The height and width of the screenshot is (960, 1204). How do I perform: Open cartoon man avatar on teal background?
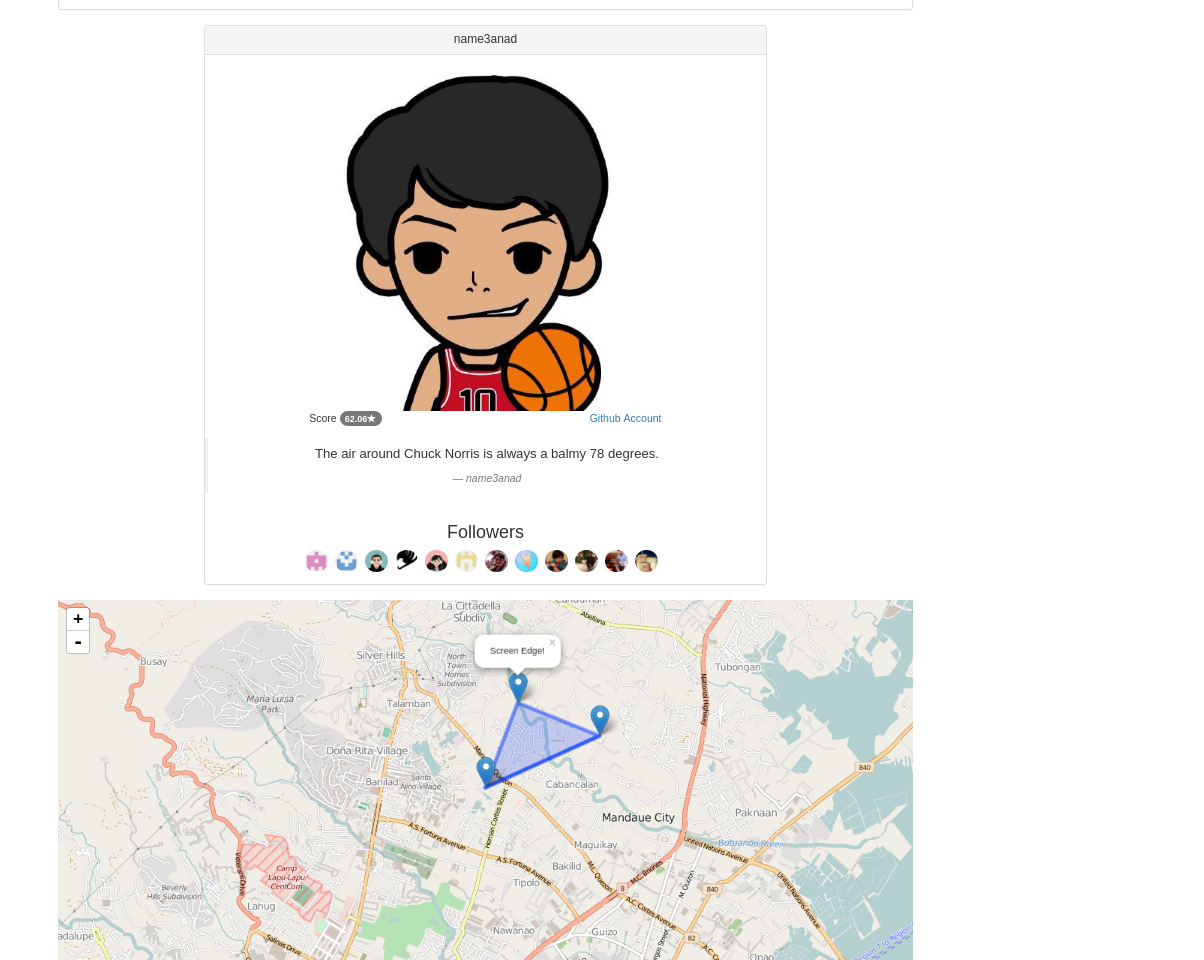click(x=377, y=561)
